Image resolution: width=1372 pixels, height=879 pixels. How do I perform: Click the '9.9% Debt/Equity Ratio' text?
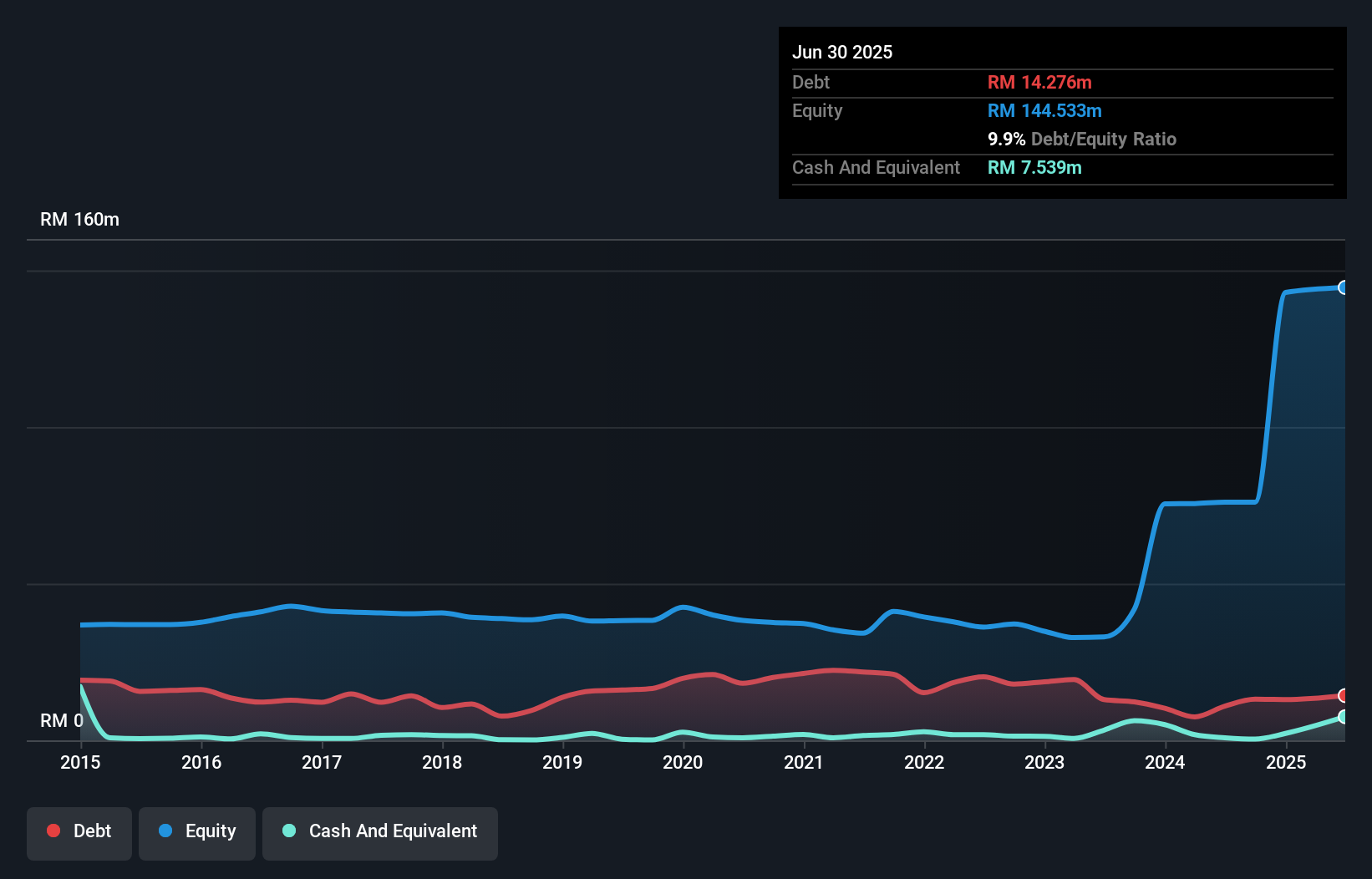pyautogui.click(x=1081, y=140)
